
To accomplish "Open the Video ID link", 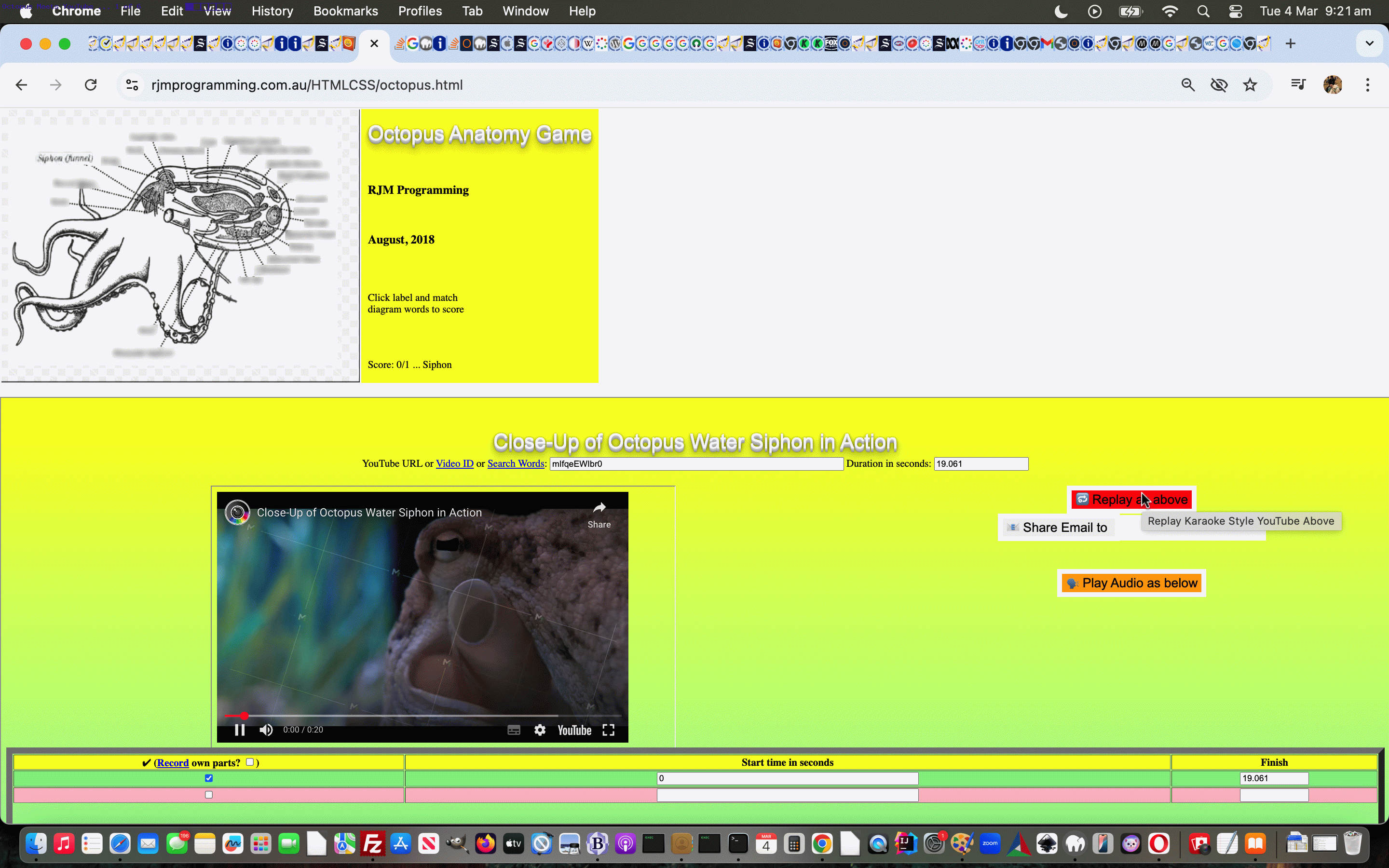I will [455, 463].
